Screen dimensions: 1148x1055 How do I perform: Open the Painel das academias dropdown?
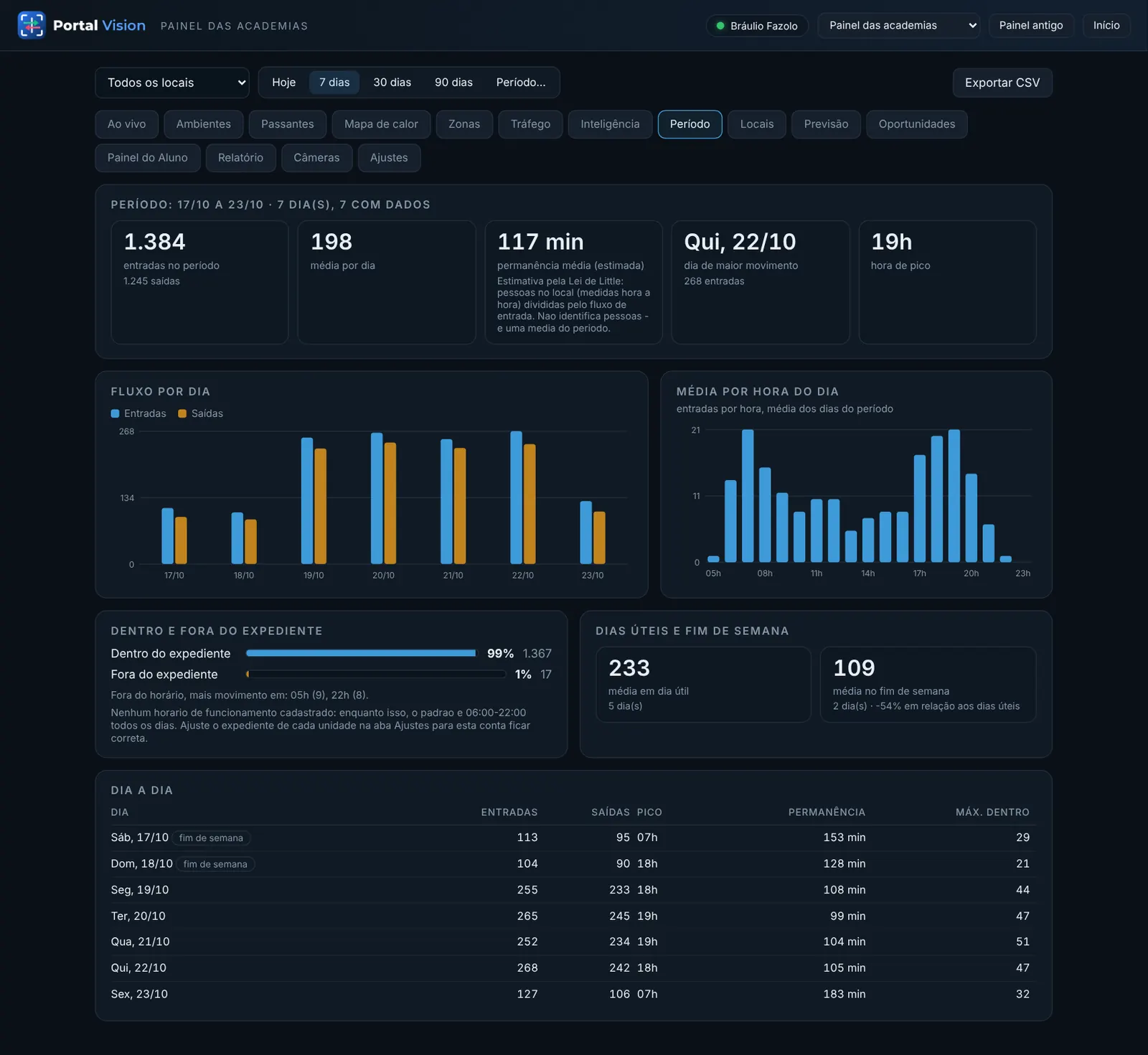tap(898, 25)
